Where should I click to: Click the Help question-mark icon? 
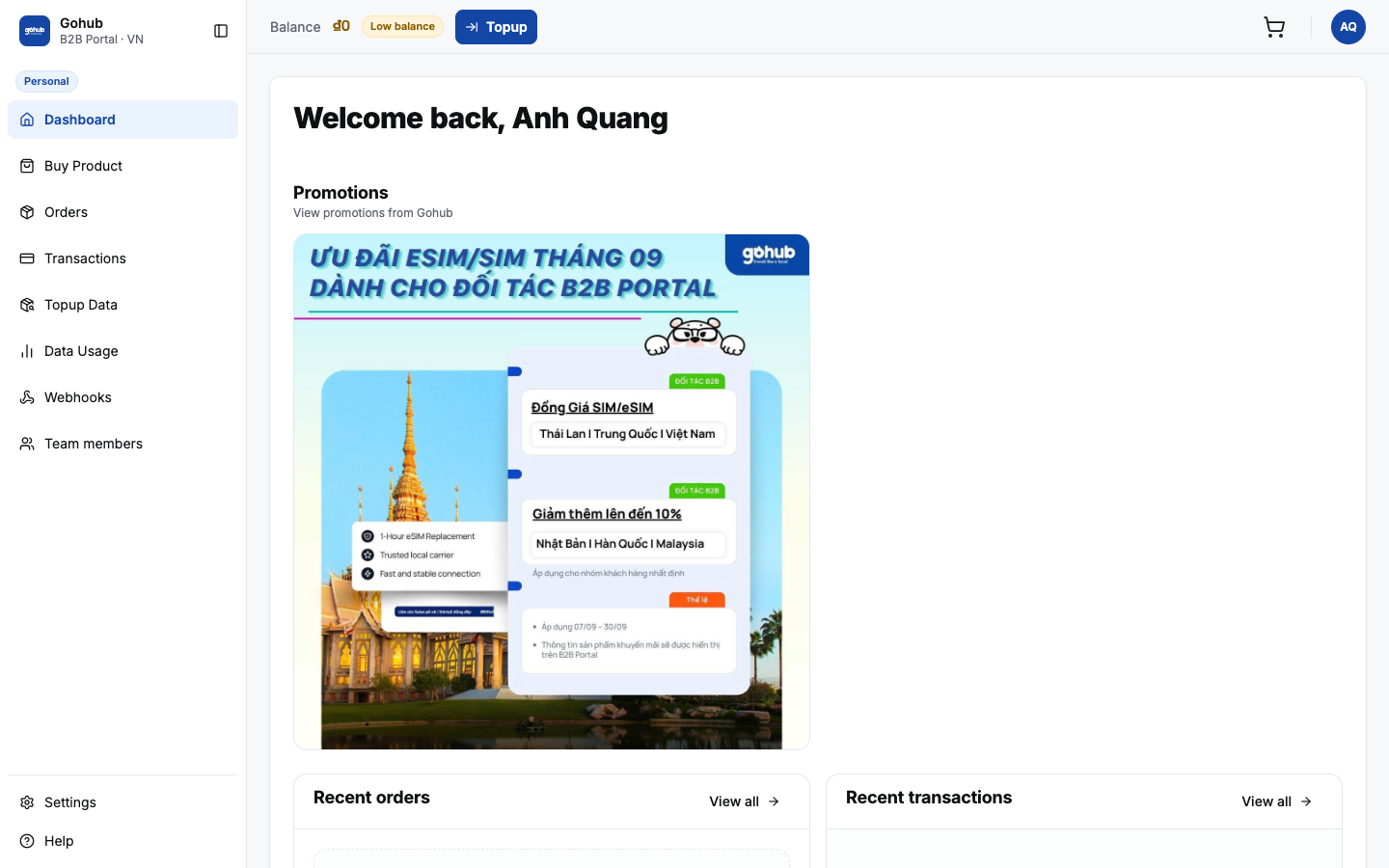point(27,841)
